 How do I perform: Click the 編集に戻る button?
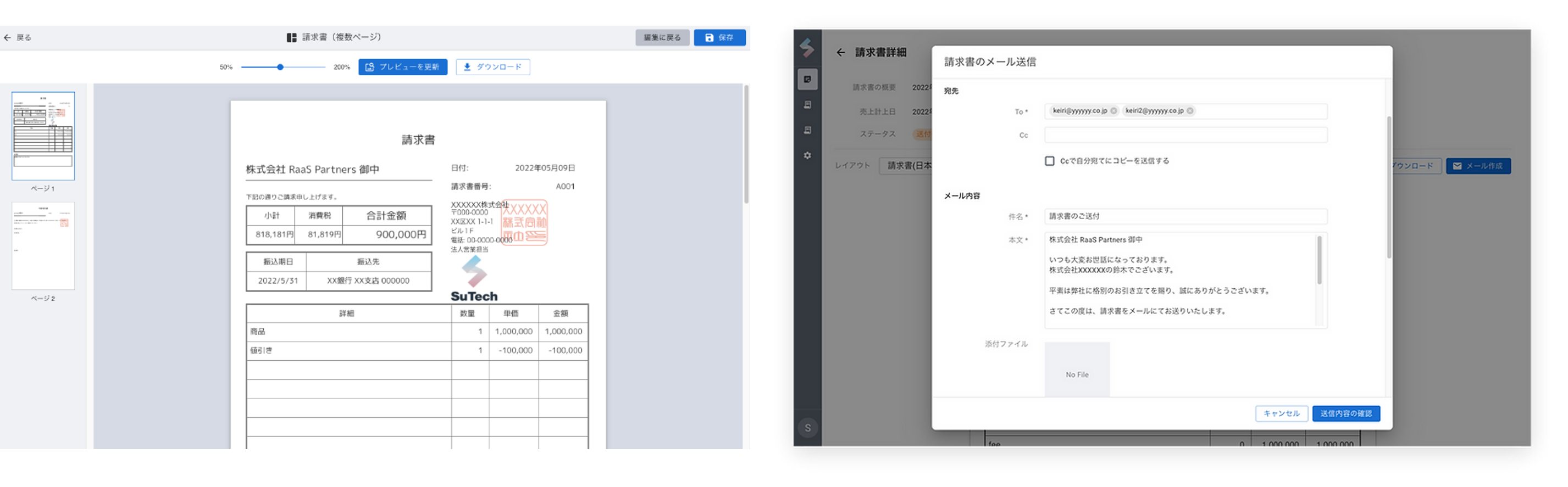point(662,38)
